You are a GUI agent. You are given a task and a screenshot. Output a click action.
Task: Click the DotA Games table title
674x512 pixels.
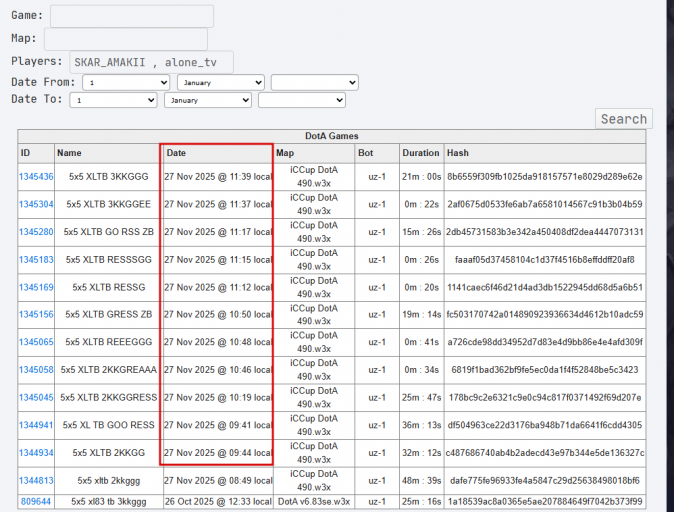[x=331, y=136]
